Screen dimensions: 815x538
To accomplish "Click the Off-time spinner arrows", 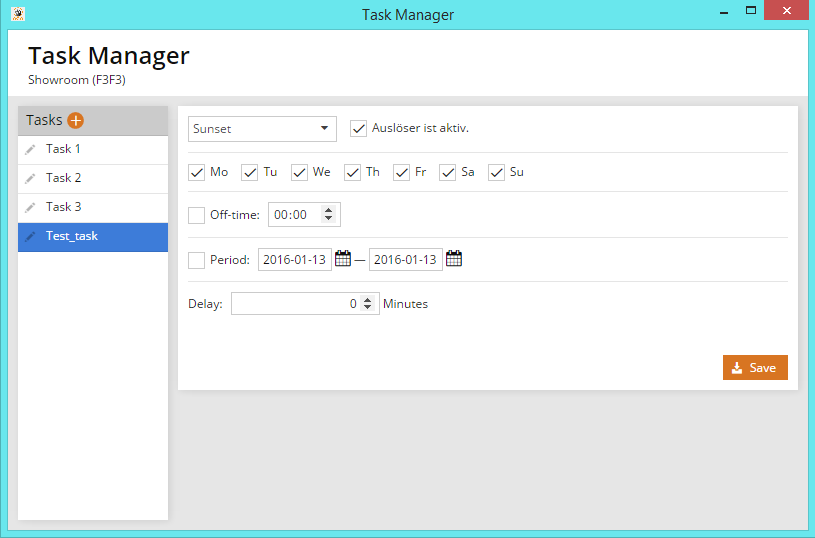I will tap(329, 214).
